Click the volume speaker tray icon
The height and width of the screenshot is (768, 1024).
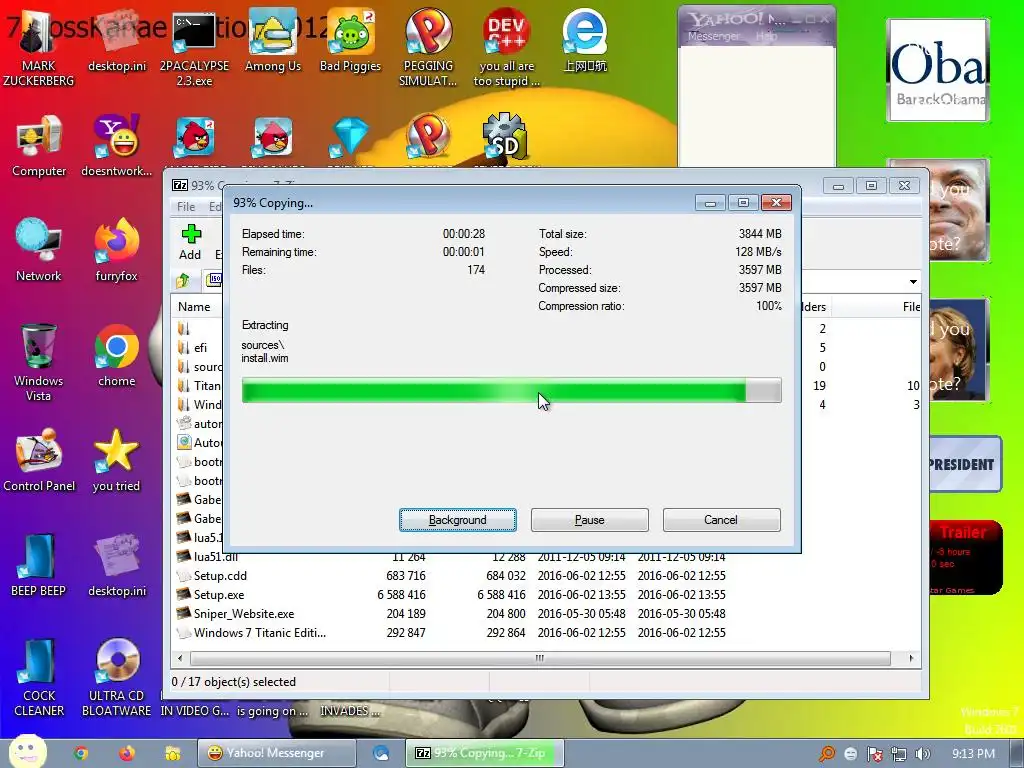923,754
